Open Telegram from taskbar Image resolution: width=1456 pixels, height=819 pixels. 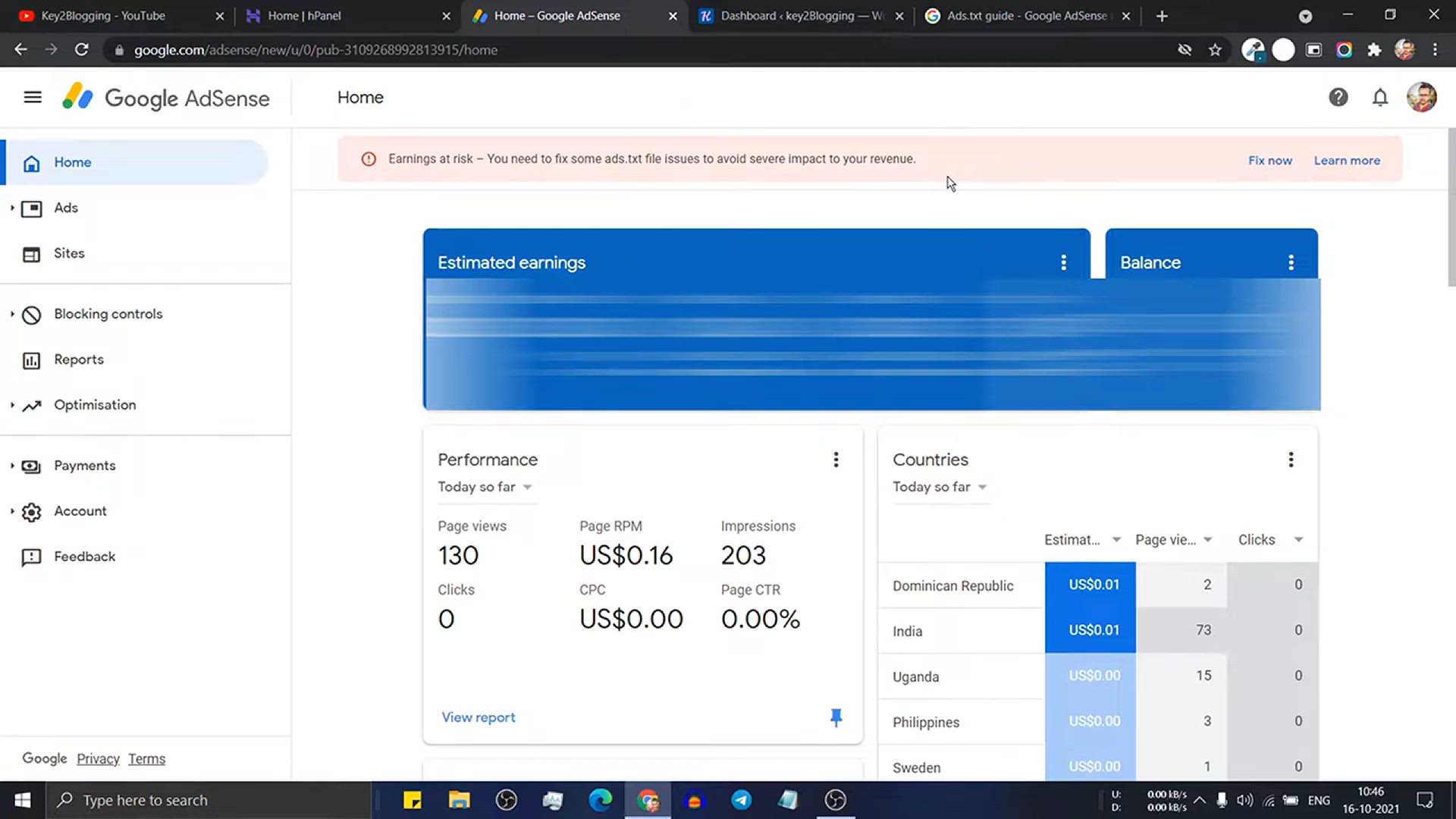click(x=741, y=800)
